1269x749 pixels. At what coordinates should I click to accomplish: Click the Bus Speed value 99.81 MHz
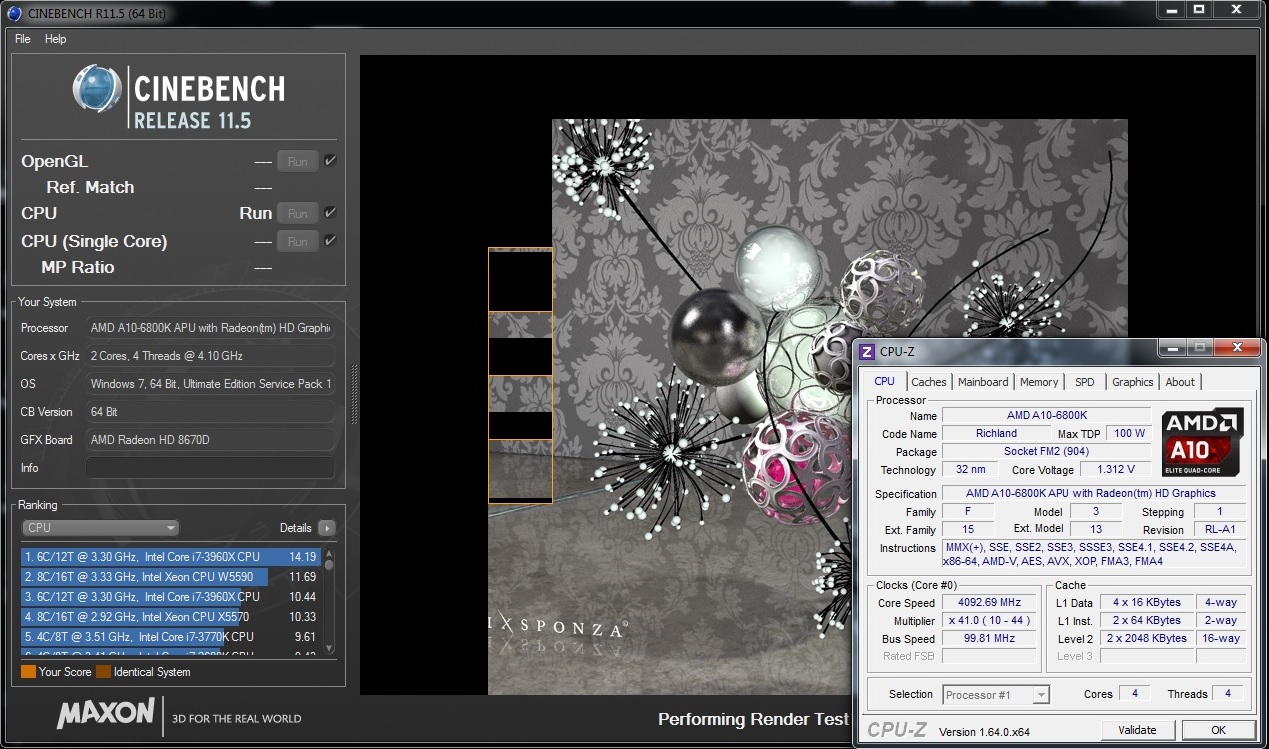(x=990, y=639)
